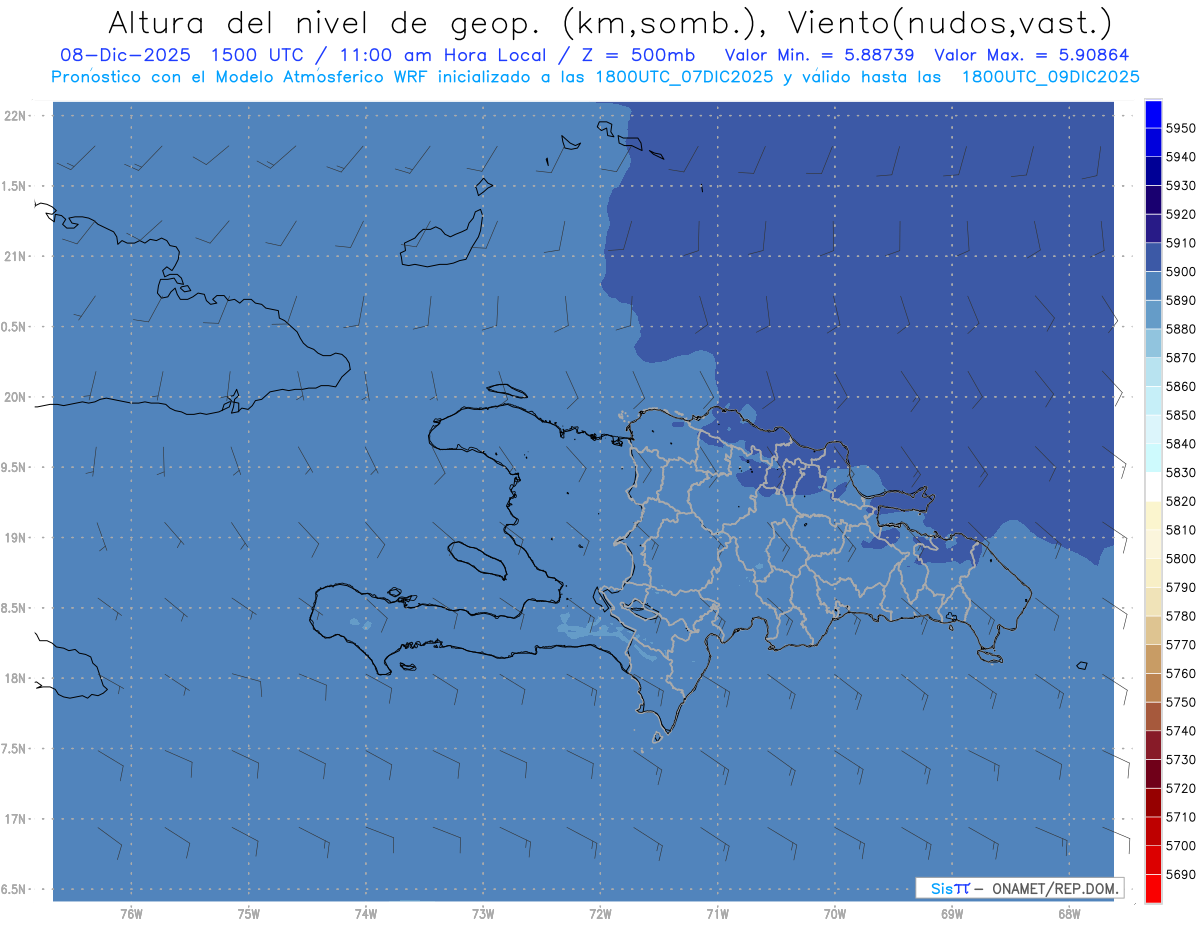Click the 5860 colorbar value
Viewport: 1200px width, 927px height.
[x=1180, y=386]
